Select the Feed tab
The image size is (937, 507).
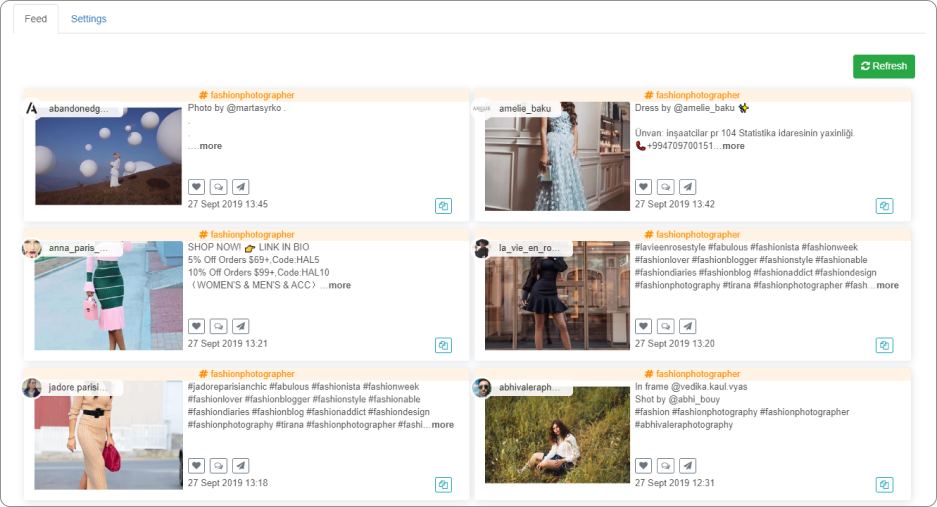[35, 19]
